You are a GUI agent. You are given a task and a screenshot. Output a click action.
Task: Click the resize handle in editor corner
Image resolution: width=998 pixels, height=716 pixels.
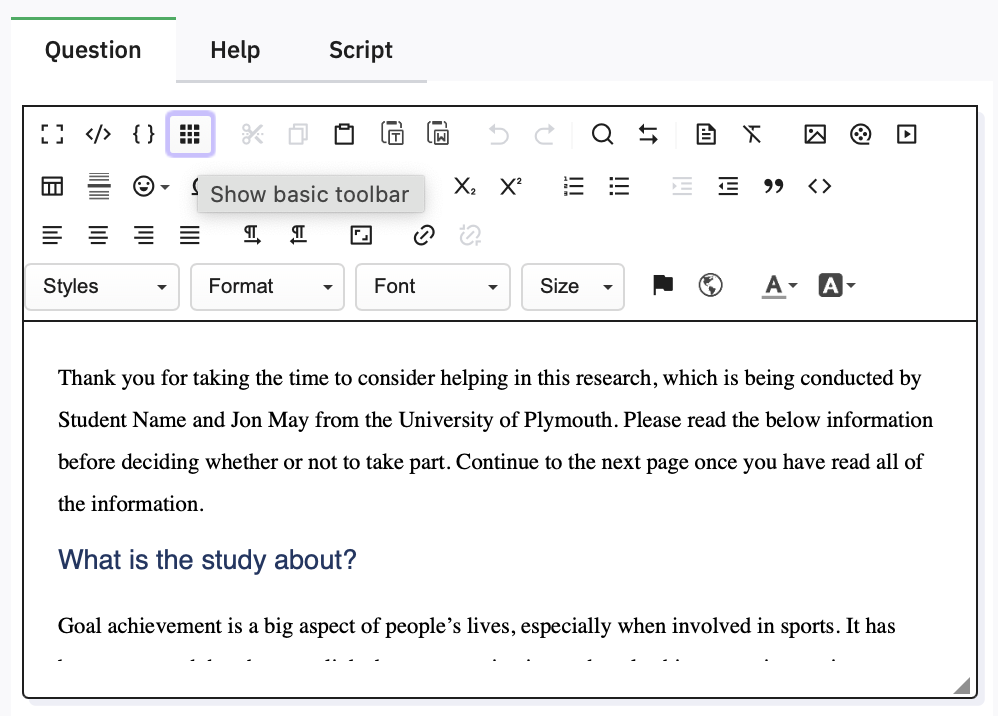pos(962,685)
